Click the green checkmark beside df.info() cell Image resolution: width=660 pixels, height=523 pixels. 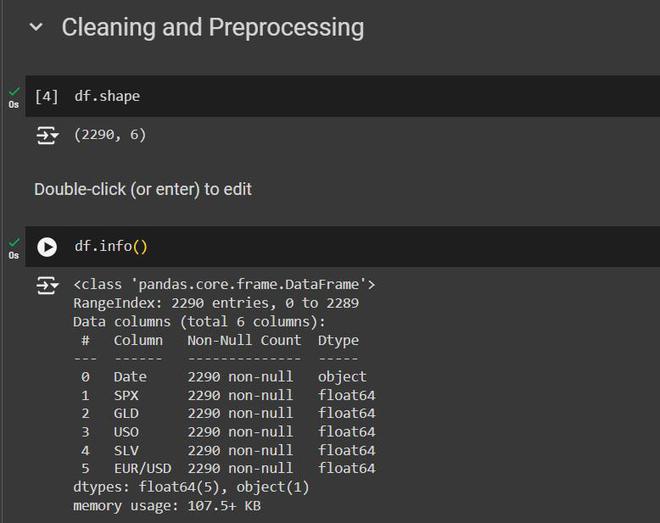point(14,242)
